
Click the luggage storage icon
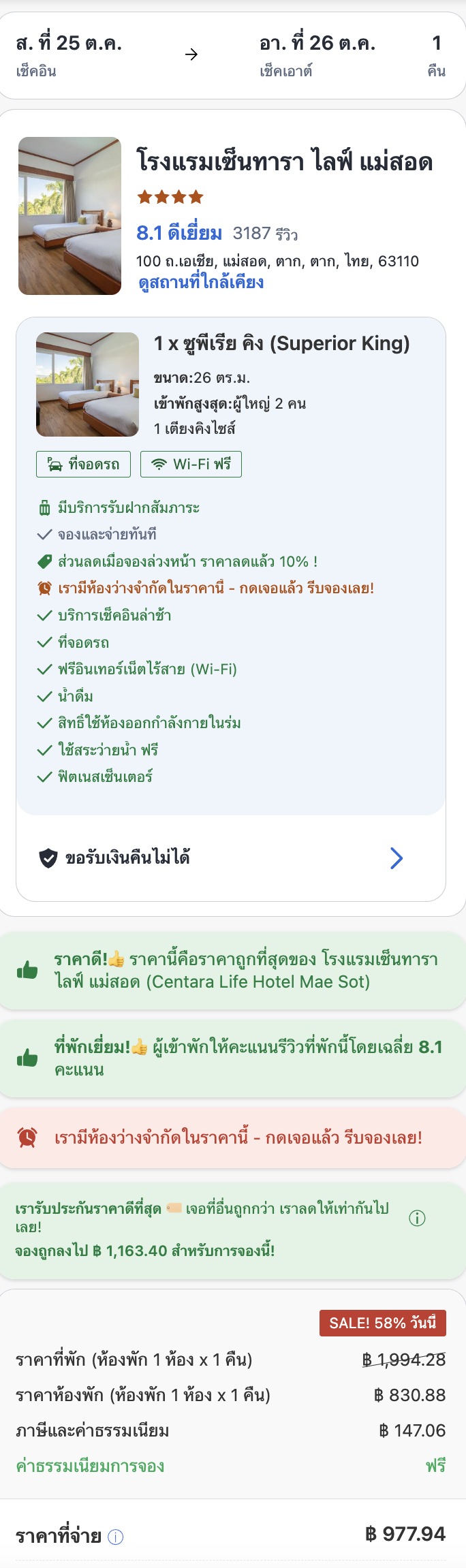click(x=44, y=508)
